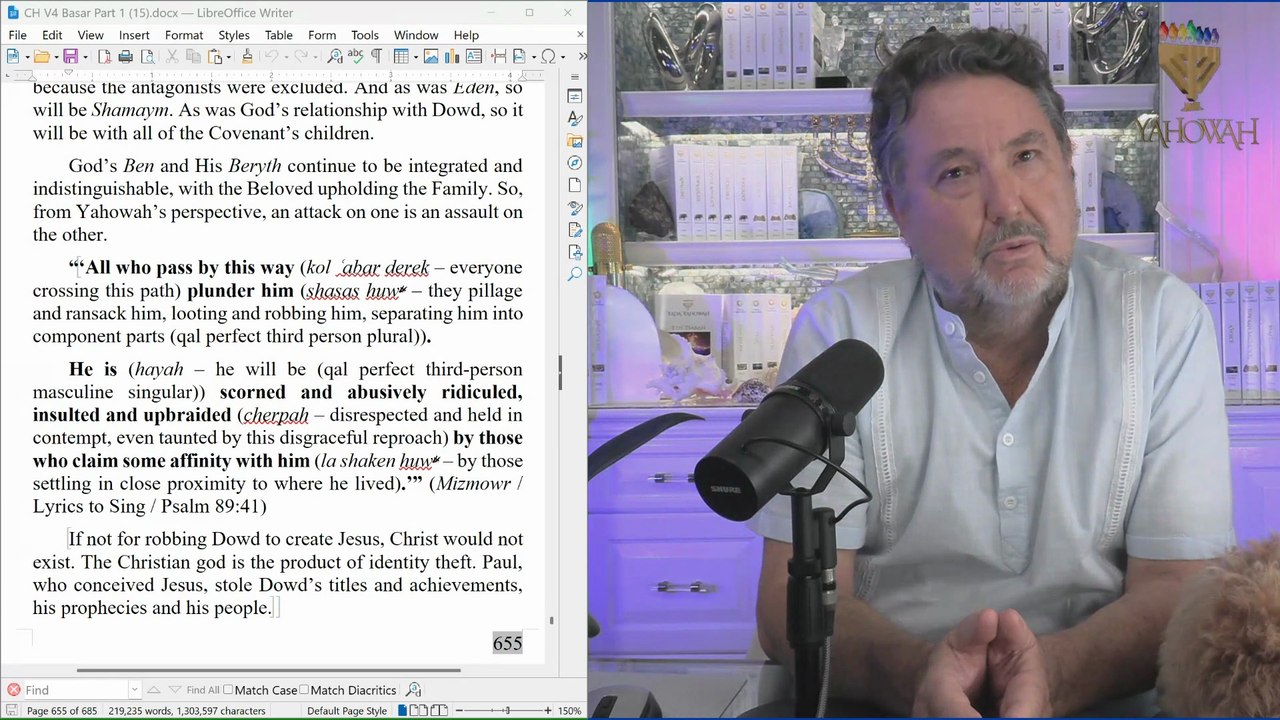Open the Styles menu
The image size is (1280, 720).
(x=234, y=35)
